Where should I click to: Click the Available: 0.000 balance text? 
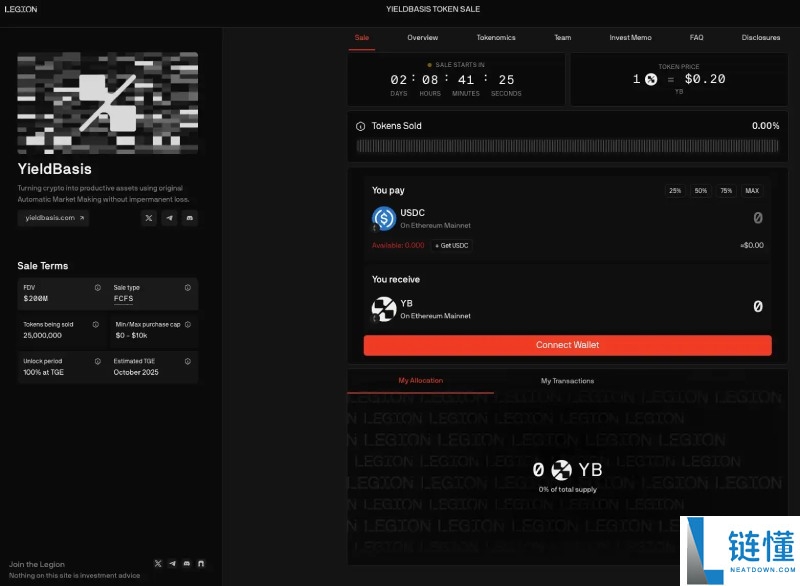(x=398, y=246)
